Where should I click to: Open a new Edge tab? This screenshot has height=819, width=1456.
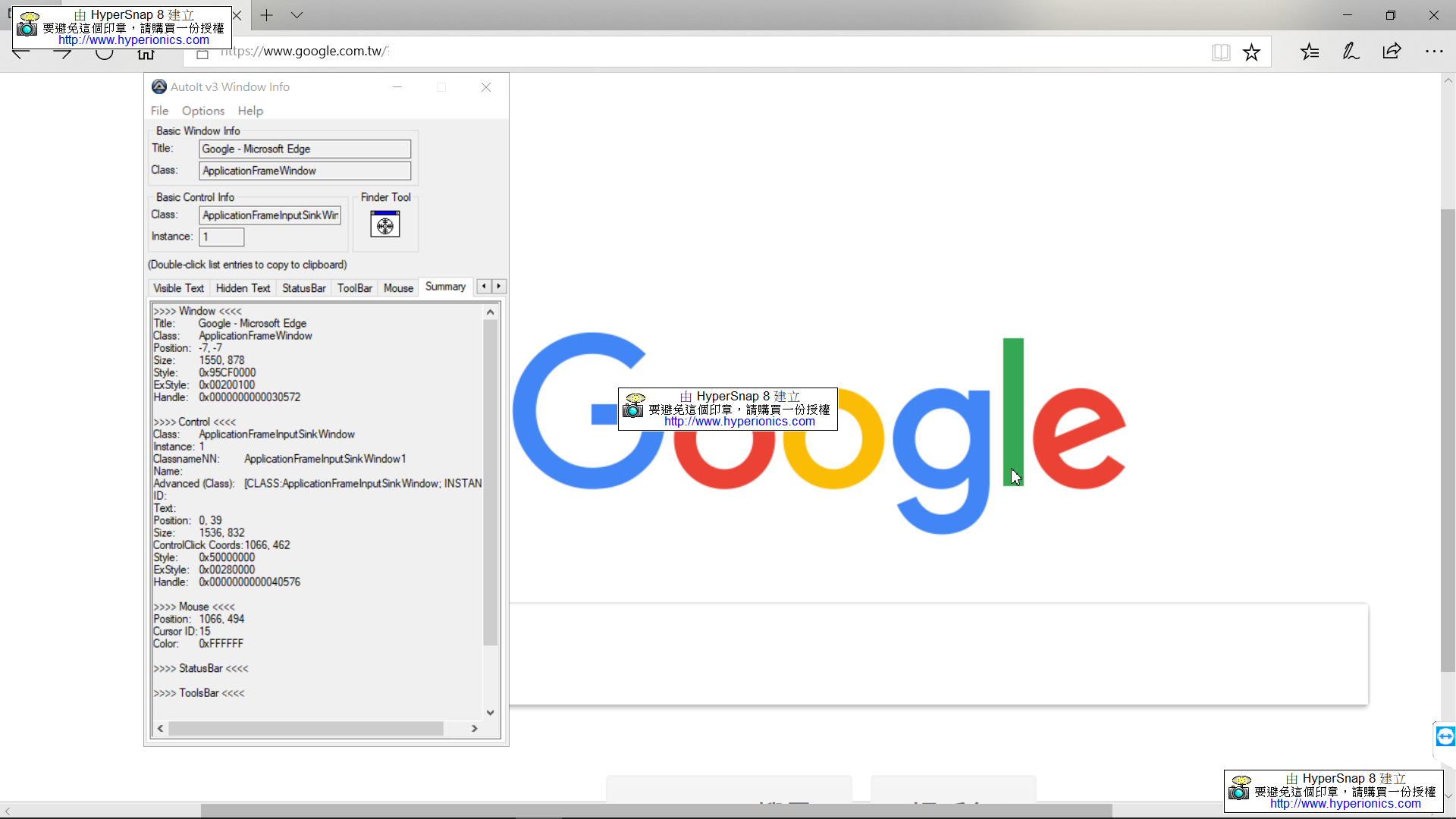click(x=267, y=15)
